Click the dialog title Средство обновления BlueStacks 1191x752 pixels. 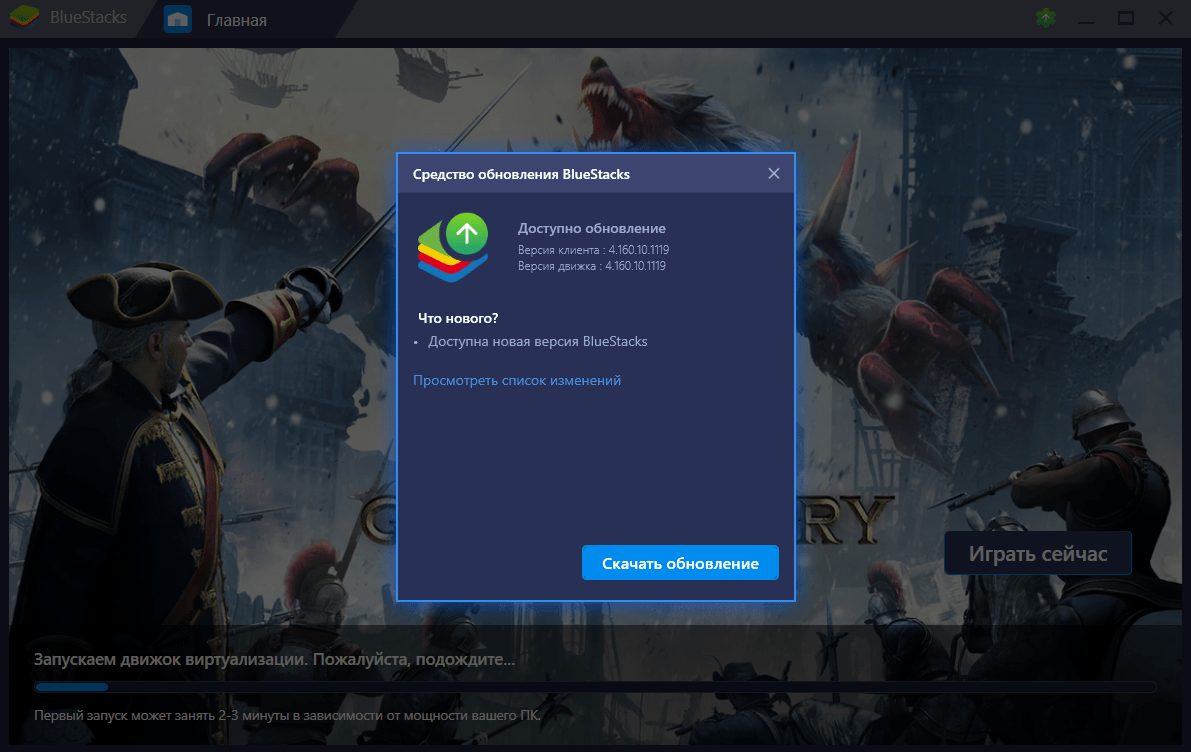click(x=521, y=174)
